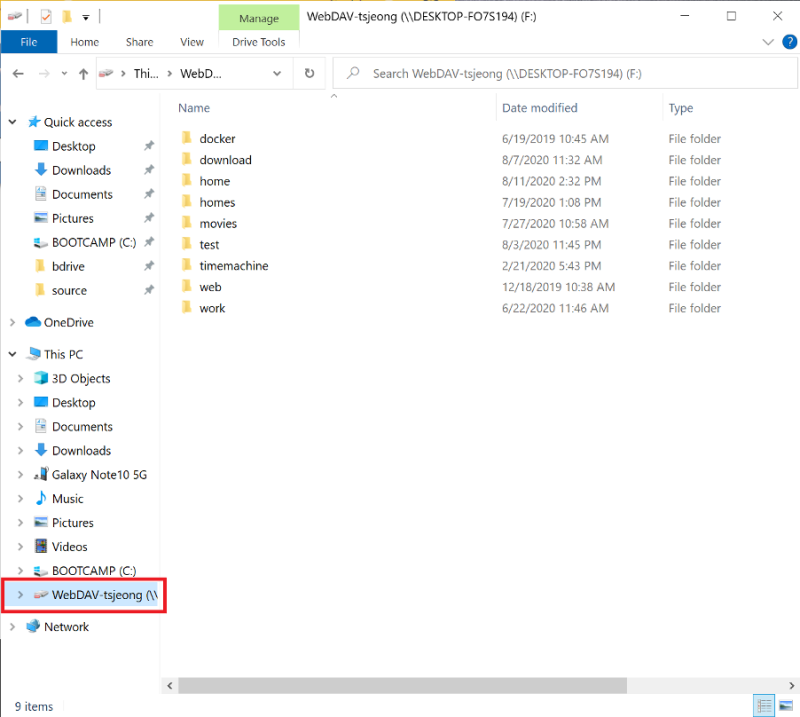The width and height of the screenshot is (800, 717).
Task: Open the Customize Quick Access Toolbar dropdown
Action: pyautogui.click(x=86, y=18)
